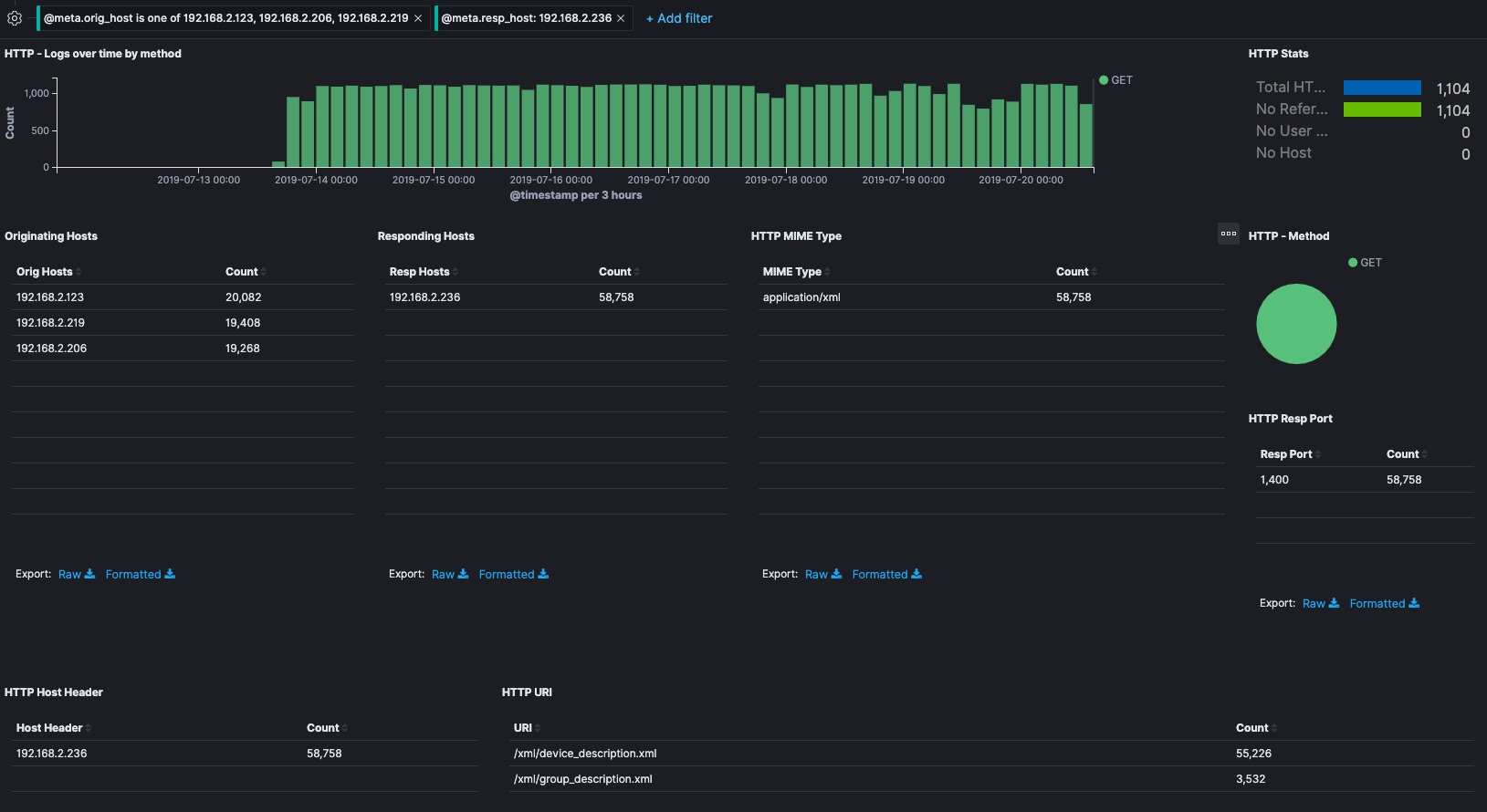Image resolution: width=1487 pixels, height=812 pixels.
Task: Export Originating Hosts as Raw
Action: [x=77, y=575]
